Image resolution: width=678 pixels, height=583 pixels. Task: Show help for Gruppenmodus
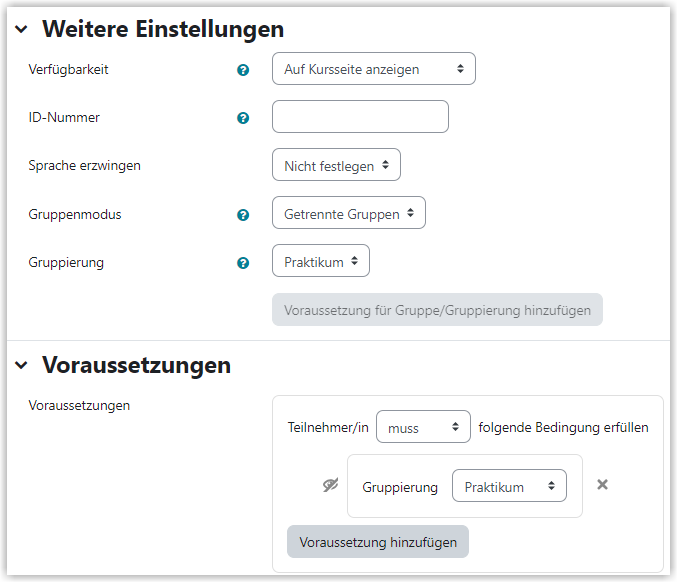coord(243,215)
